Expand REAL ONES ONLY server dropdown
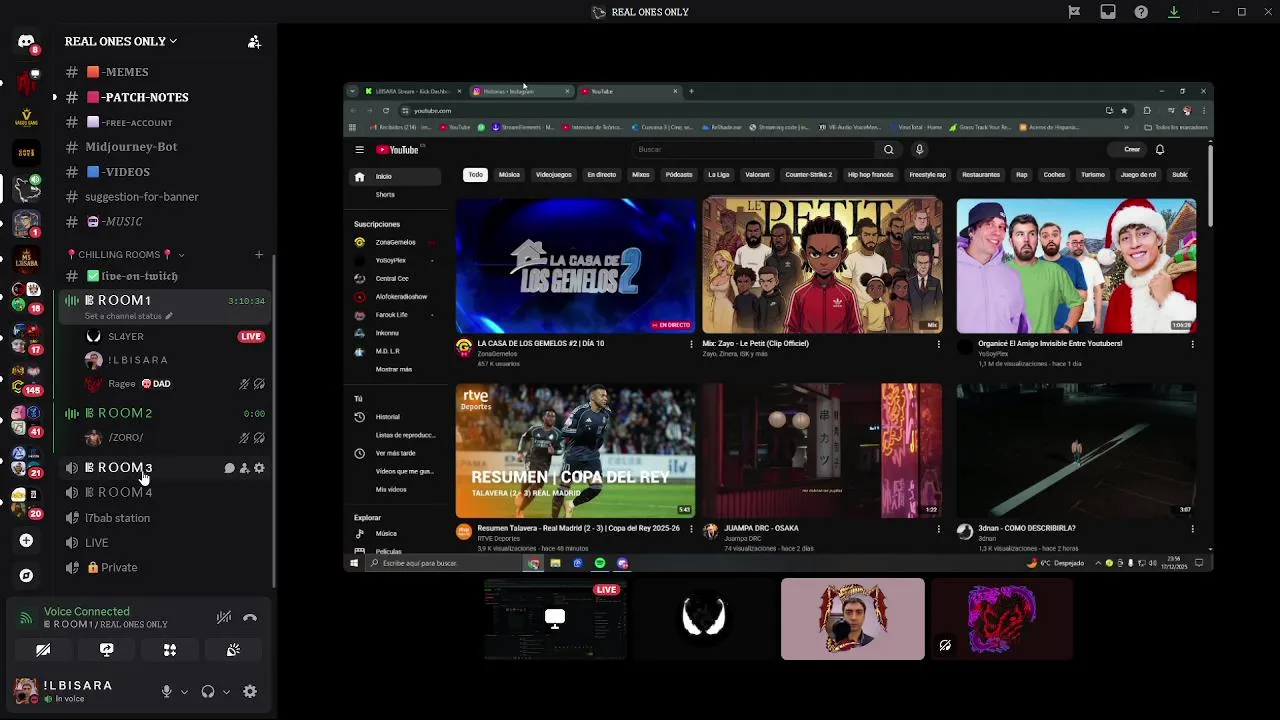This screenshot has height=720, width=1280. (x=173, y=42)
